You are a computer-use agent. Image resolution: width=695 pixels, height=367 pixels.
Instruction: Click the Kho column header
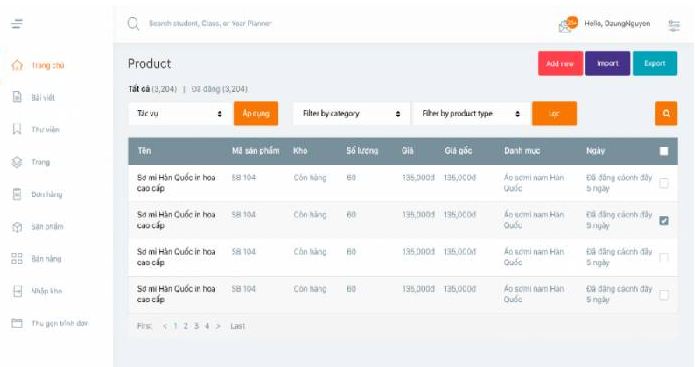[x=300, y=151]
